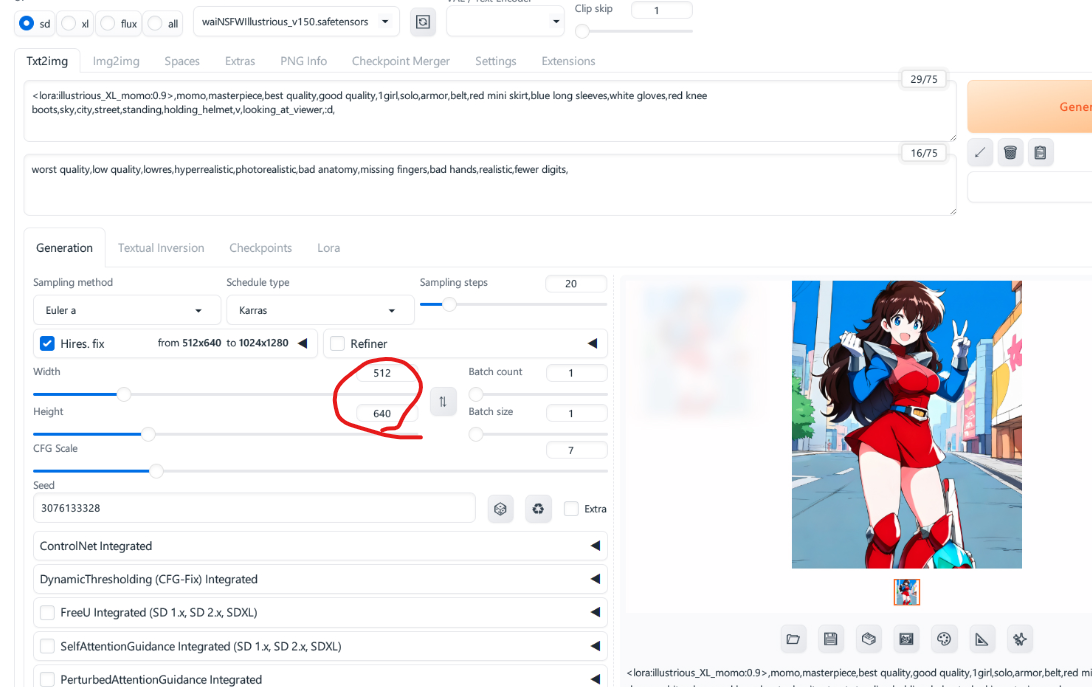Select the all radio preset
The width and height of the screenshot is (1092, 687).
click(155, 23)
